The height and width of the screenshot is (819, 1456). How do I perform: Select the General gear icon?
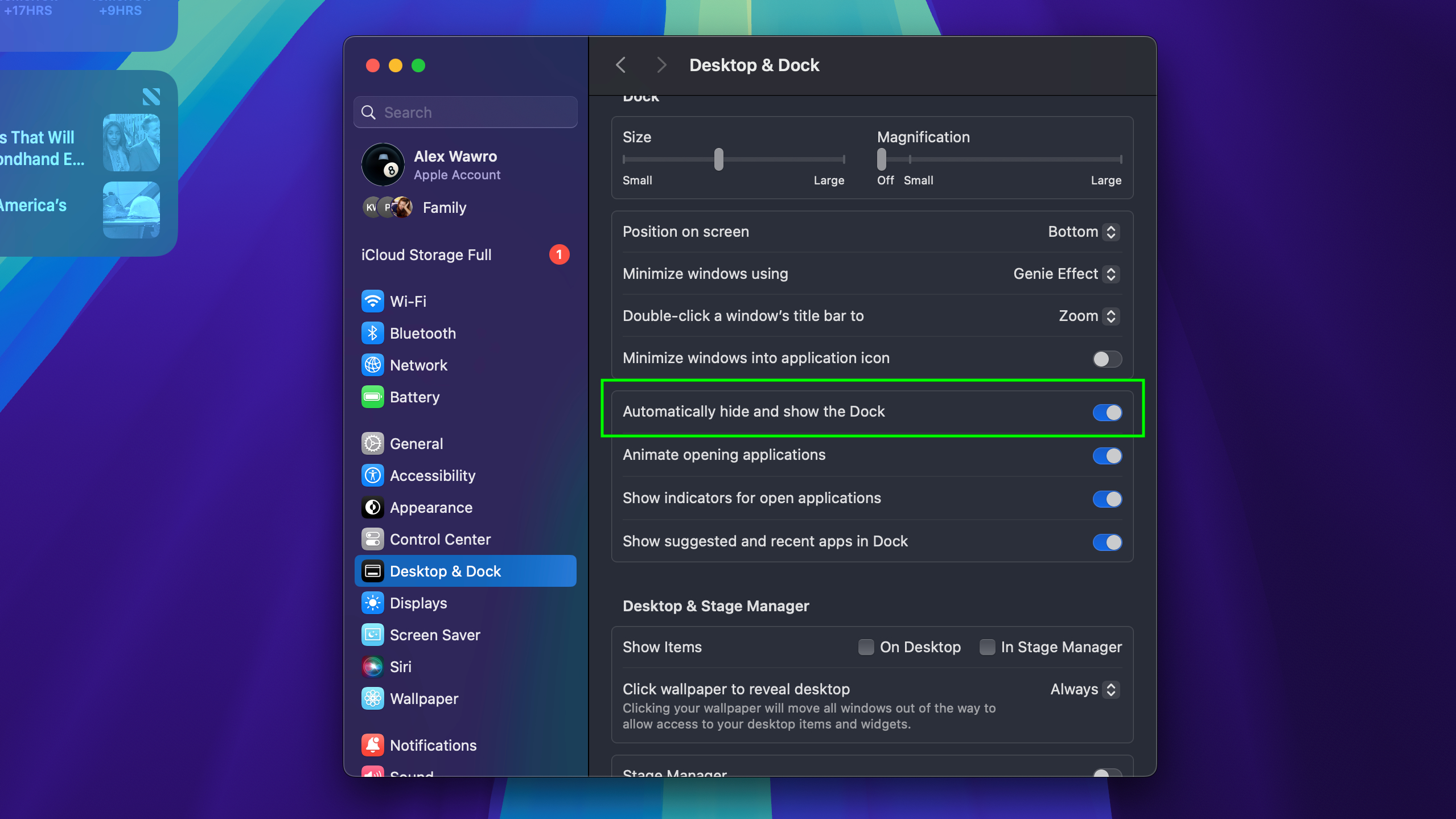tap(373, 444)
